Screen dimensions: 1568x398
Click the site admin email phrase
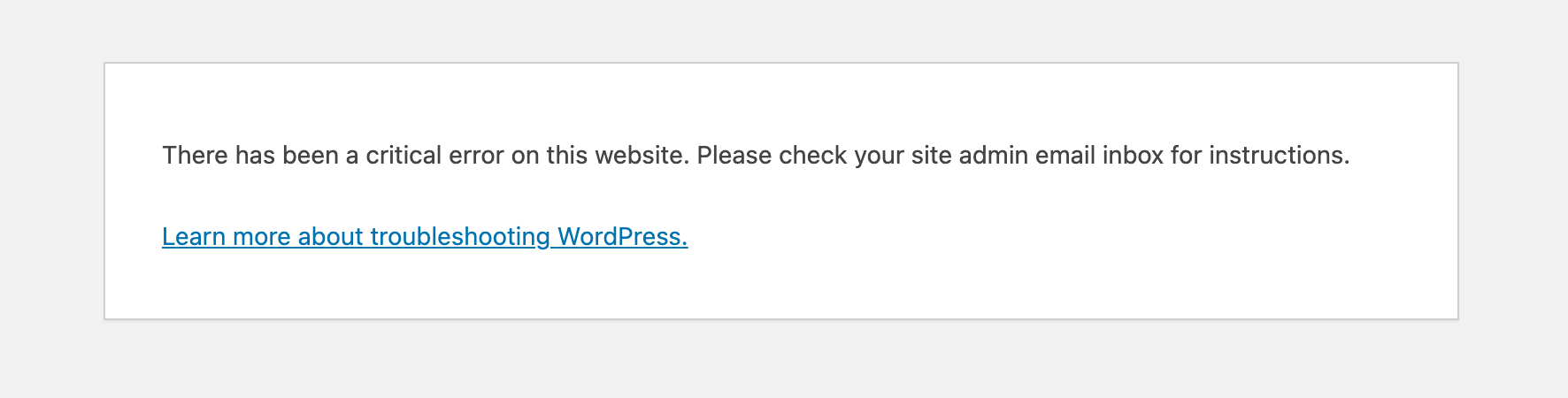tap(1003, 156)
